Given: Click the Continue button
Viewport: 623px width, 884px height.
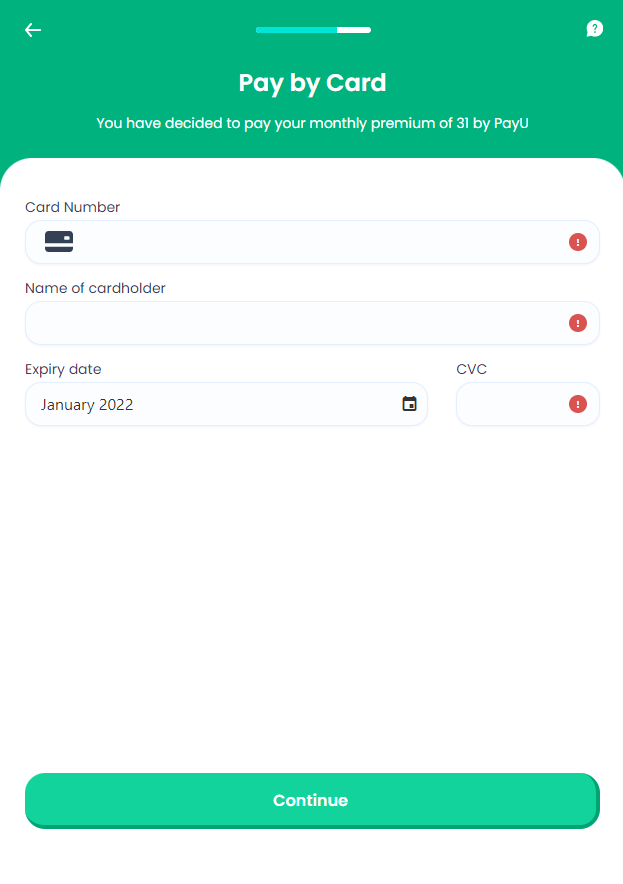Looking at the screenshot, I should (x=312, y=801).
